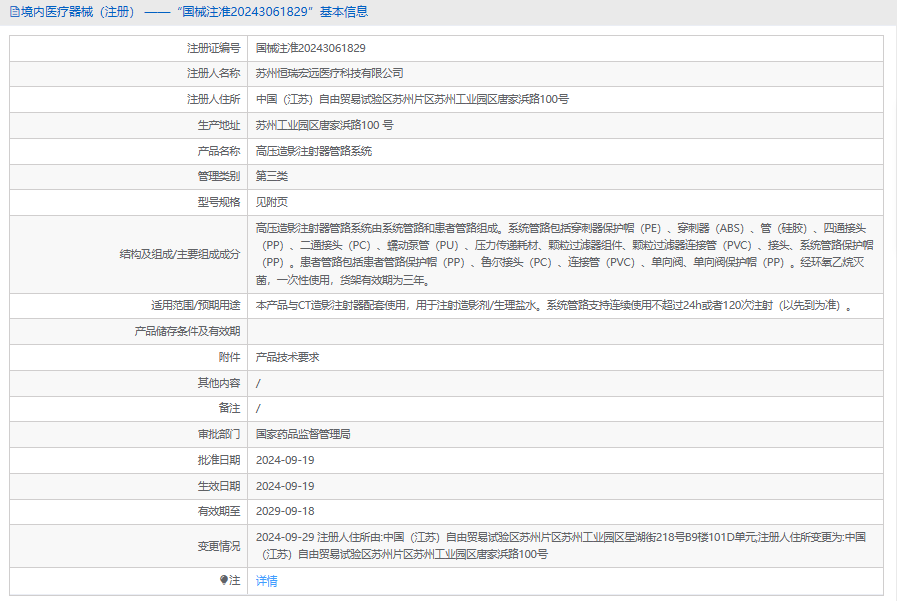The image size is (897, 601).
Task: Click the product name 高压造影注射器管路系统
Action: tap(313, 151)
